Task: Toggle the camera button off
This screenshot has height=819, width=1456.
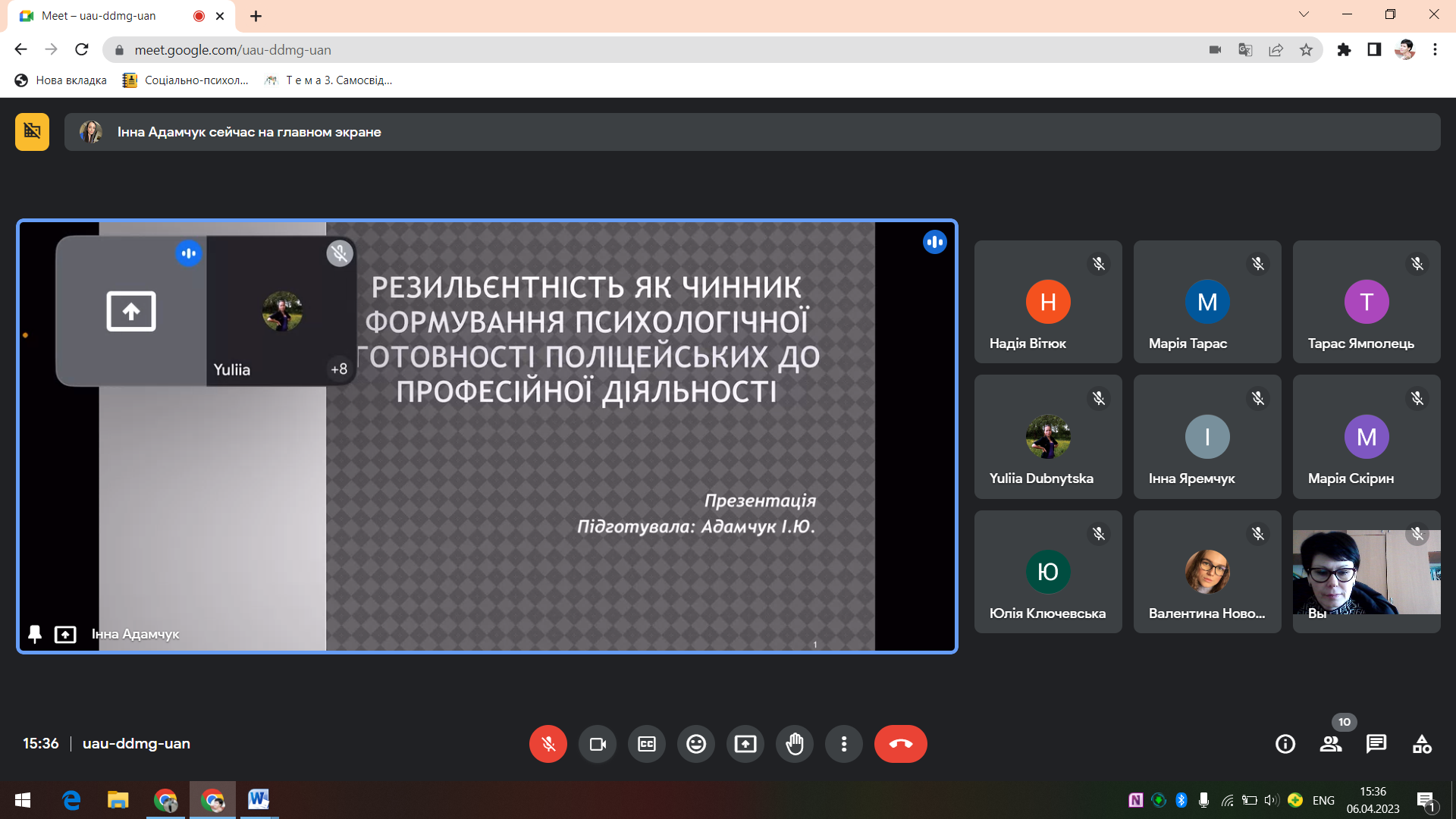Action: point(598,744)
